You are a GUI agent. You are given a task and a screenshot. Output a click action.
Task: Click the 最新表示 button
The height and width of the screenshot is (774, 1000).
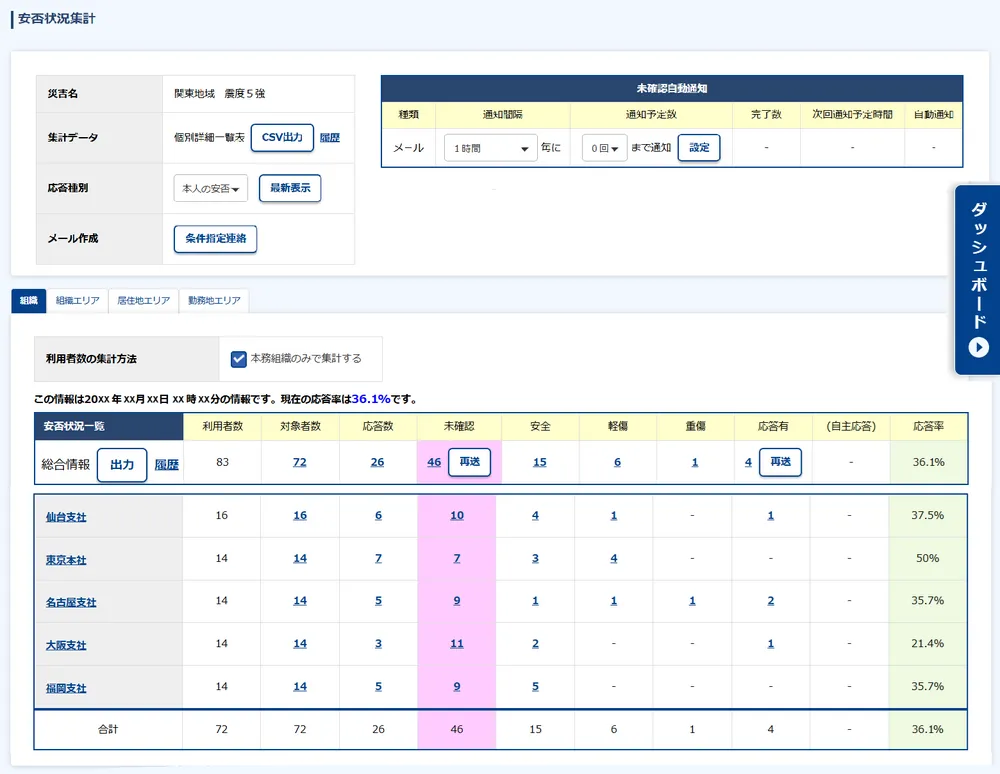click(290, 188)
